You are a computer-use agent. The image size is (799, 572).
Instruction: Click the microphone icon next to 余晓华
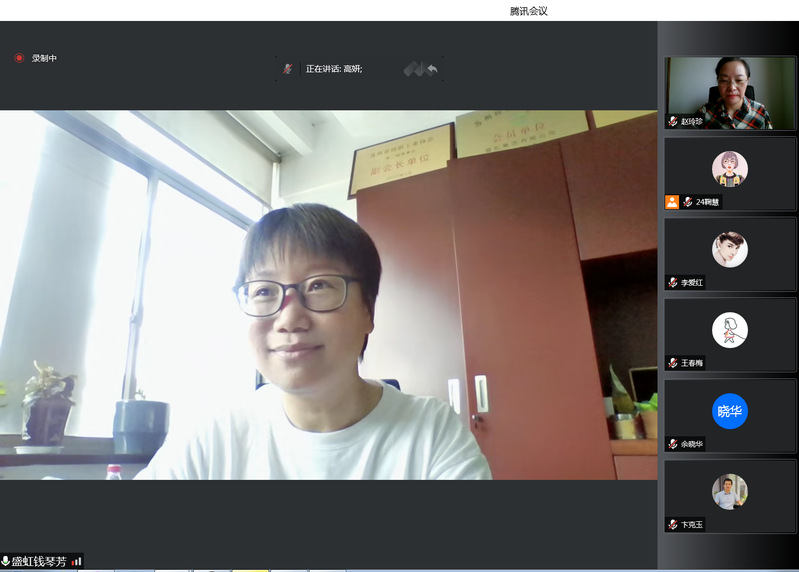click(673, 443)
